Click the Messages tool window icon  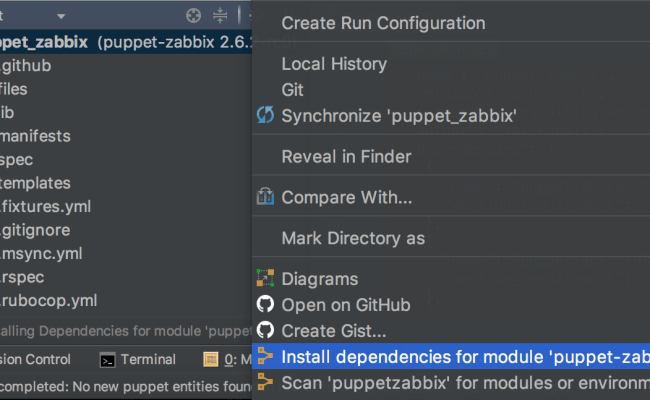211,360
